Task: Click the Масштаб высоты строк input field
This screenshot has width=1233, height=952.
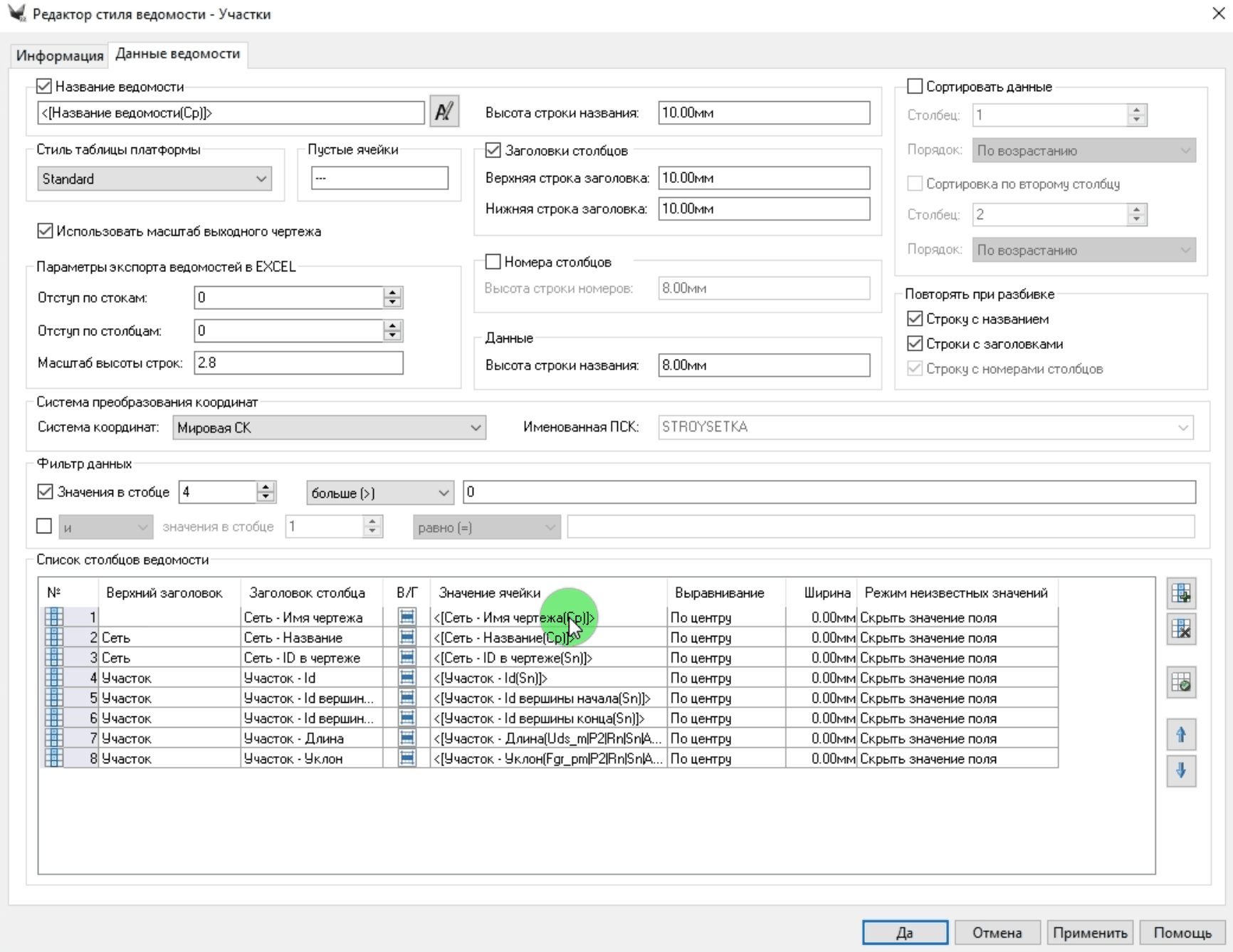Action: pos(298,362)
